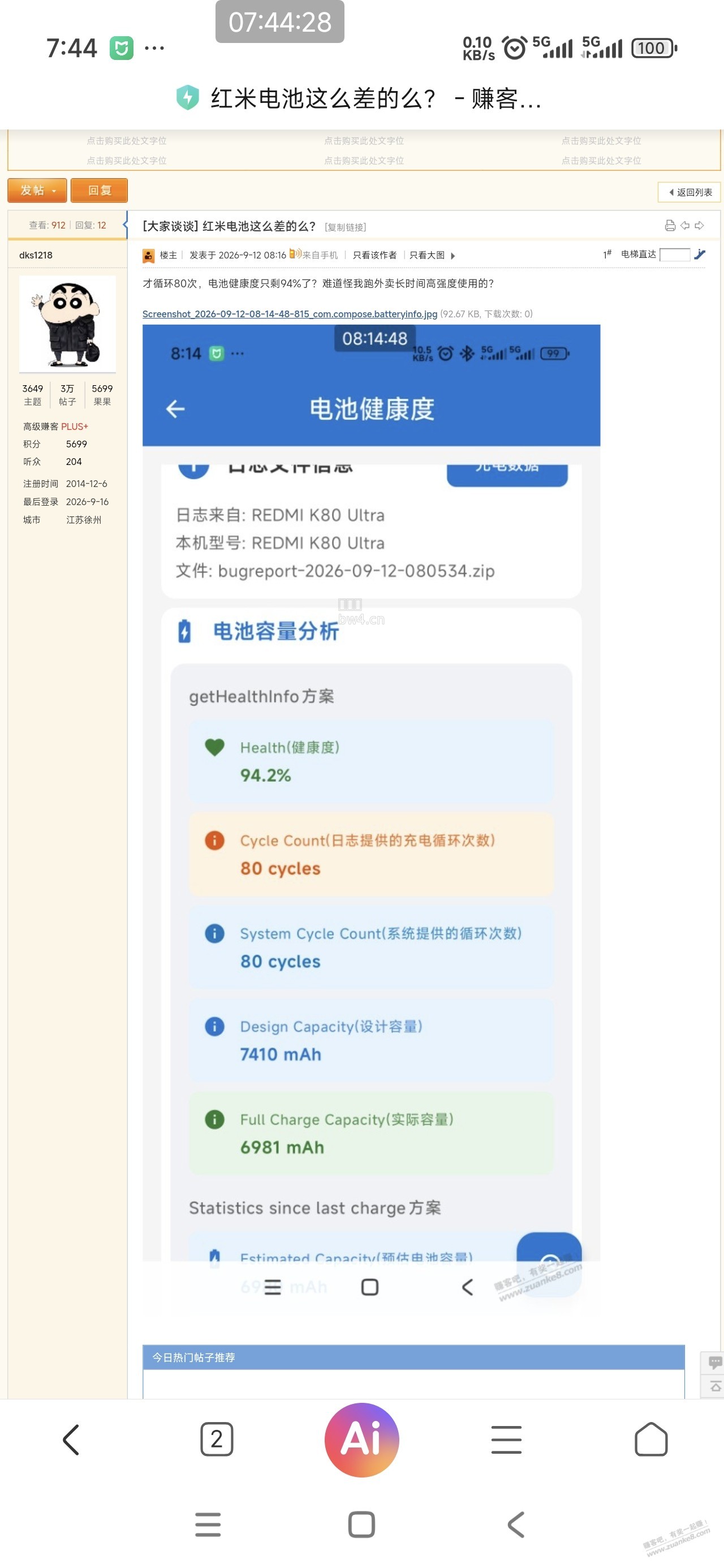Go back with the browser's back arrow
The width and height of the screenshot is (724, 1568).
coord(71,1440)
